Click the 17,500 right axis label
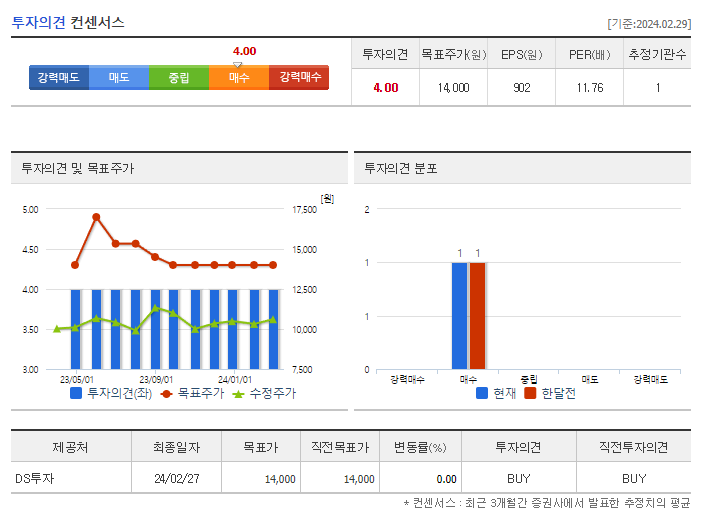 coord(304,210)
